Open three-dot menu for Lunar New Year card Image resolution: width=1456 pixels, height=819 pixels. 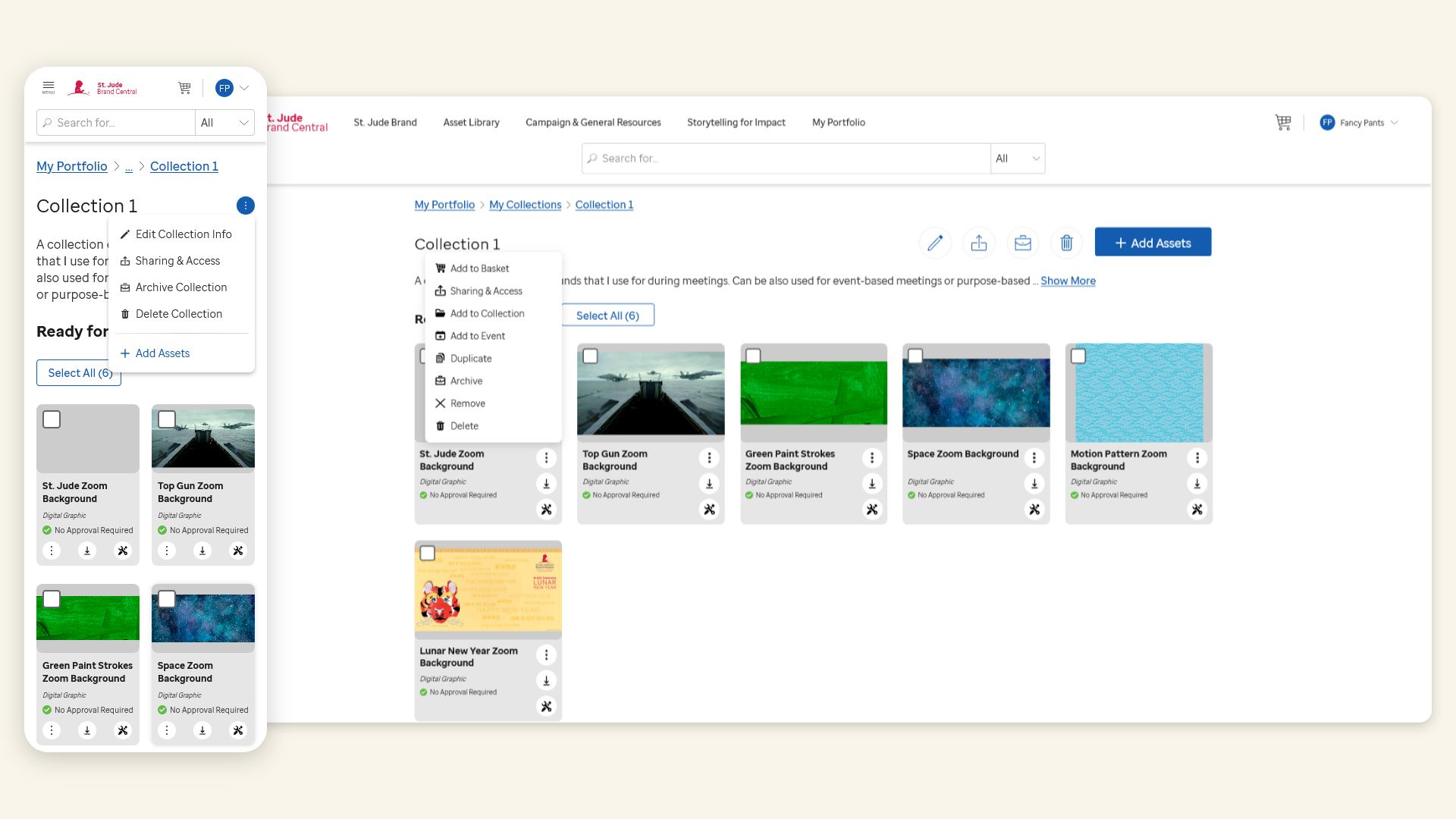pyautogui.click(x=546, y=654)
